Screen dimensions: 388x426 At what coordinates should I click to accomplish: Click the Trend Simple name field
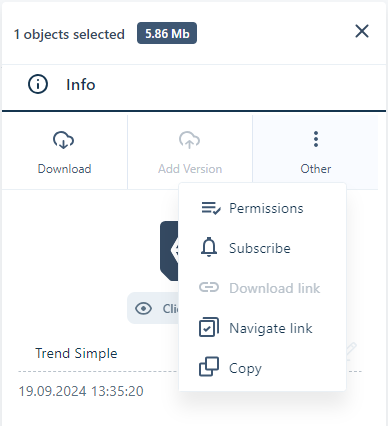click(76, 353)
